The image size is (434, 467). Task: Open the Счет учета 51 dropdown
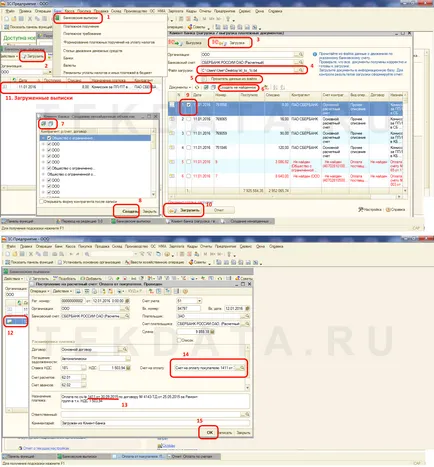tap(199, 301)
